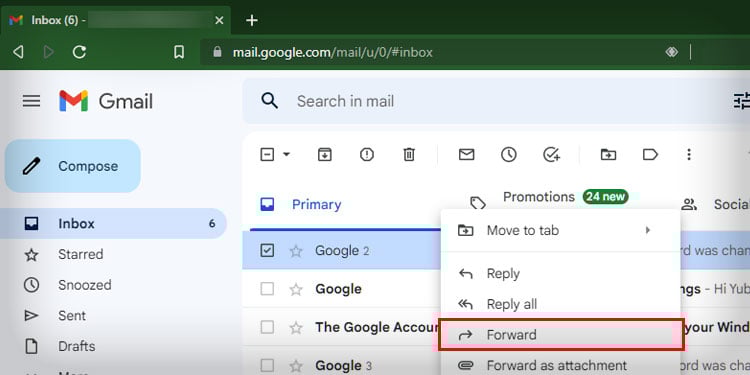
Task: Uncheck the selected Google 2 email
Action: point(267,251)
